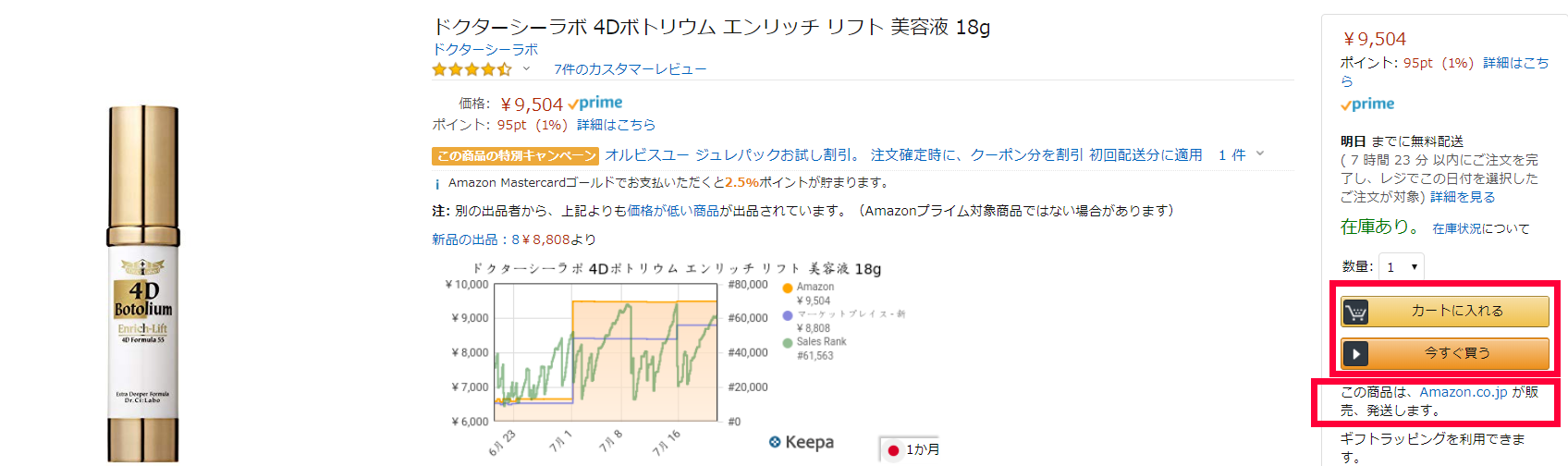The width and height of the screenshot is (1568, 466).
Task: Click the red circle icon beside 1か月
Action: pyautogui.click(x=893, y=450)
